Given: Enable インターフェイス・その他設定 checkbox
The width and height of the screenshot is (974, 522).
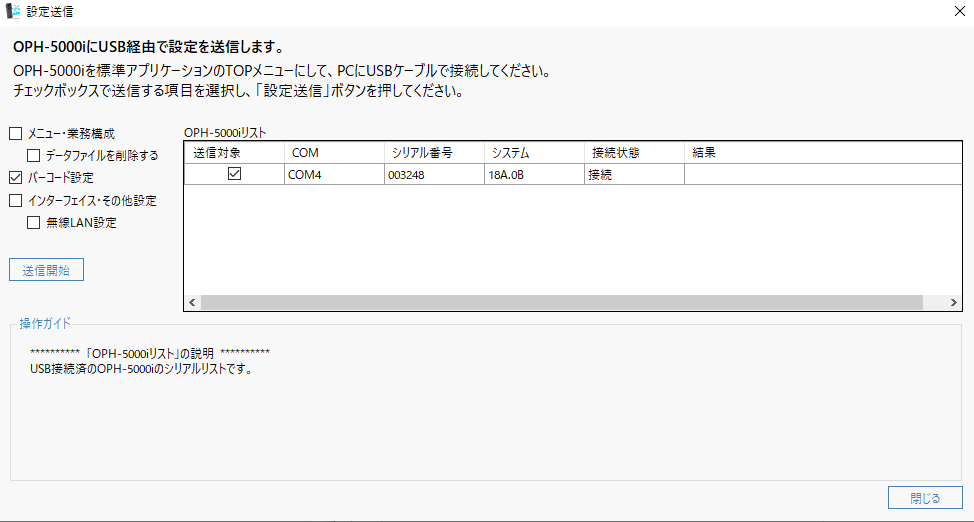Looking at the screenshot, I should coord(16,200).
